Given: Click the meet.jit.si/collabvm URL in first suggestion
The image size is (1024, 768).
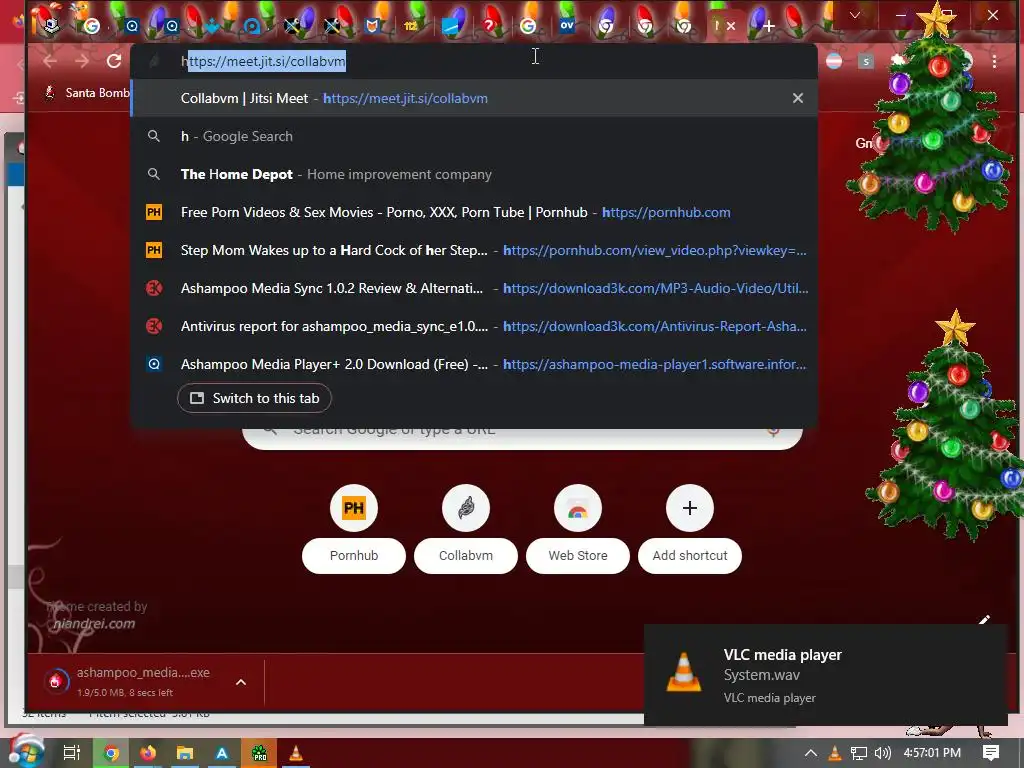Looking at the screenshot, I should click(406, 99).
